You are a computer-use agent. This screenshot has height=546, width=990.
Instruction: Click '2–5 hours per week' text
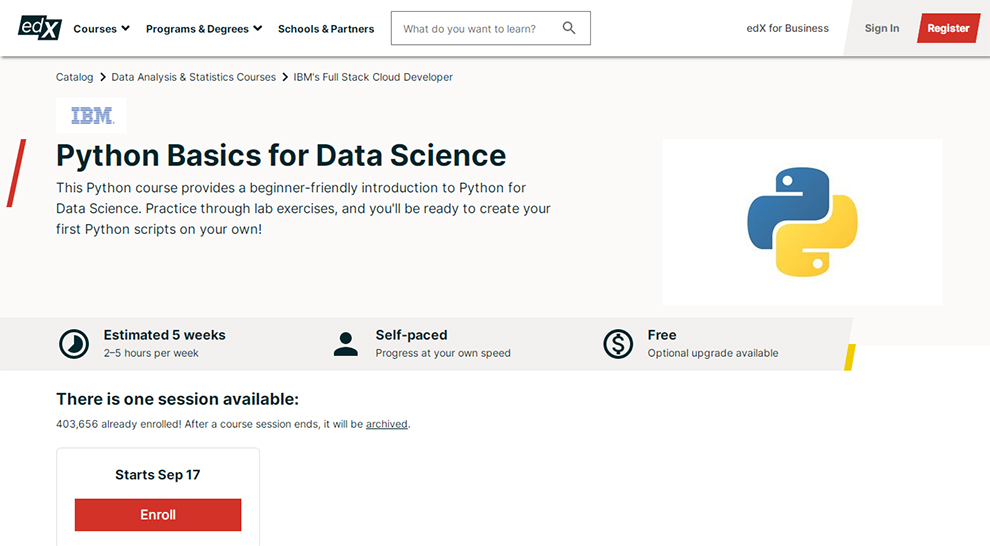click(x=151, y=353)
